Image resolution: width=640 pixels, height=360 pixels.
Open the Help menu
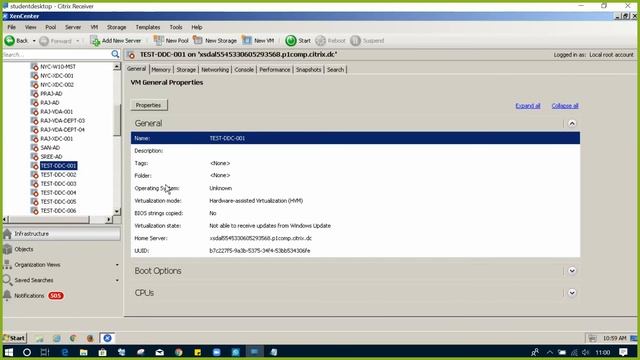[x=197, y=27]
